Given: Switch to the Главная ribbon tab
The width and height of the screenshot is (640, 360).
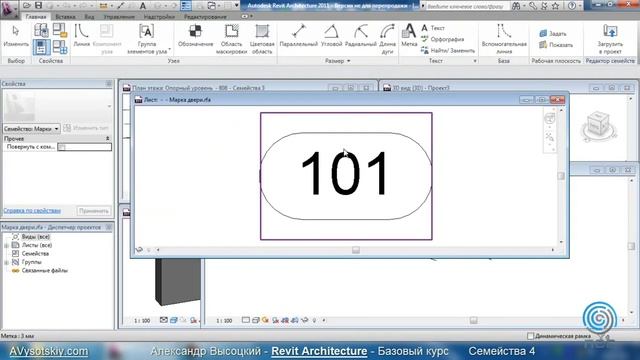Looking at the screenshot, I should tap(36, 17).
